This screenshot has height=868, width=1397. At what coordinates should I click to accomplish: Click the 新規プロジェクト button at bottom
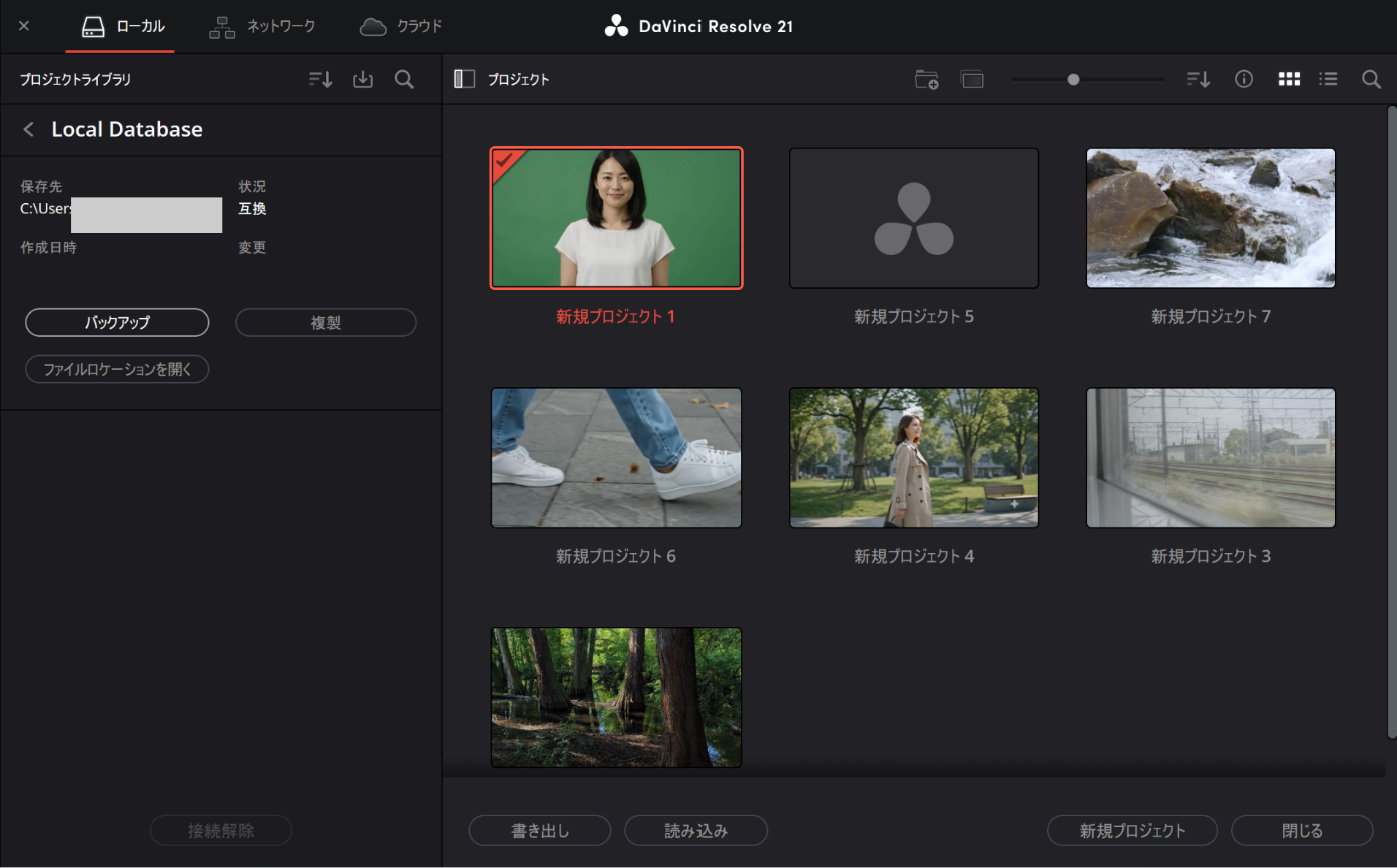1132,830
